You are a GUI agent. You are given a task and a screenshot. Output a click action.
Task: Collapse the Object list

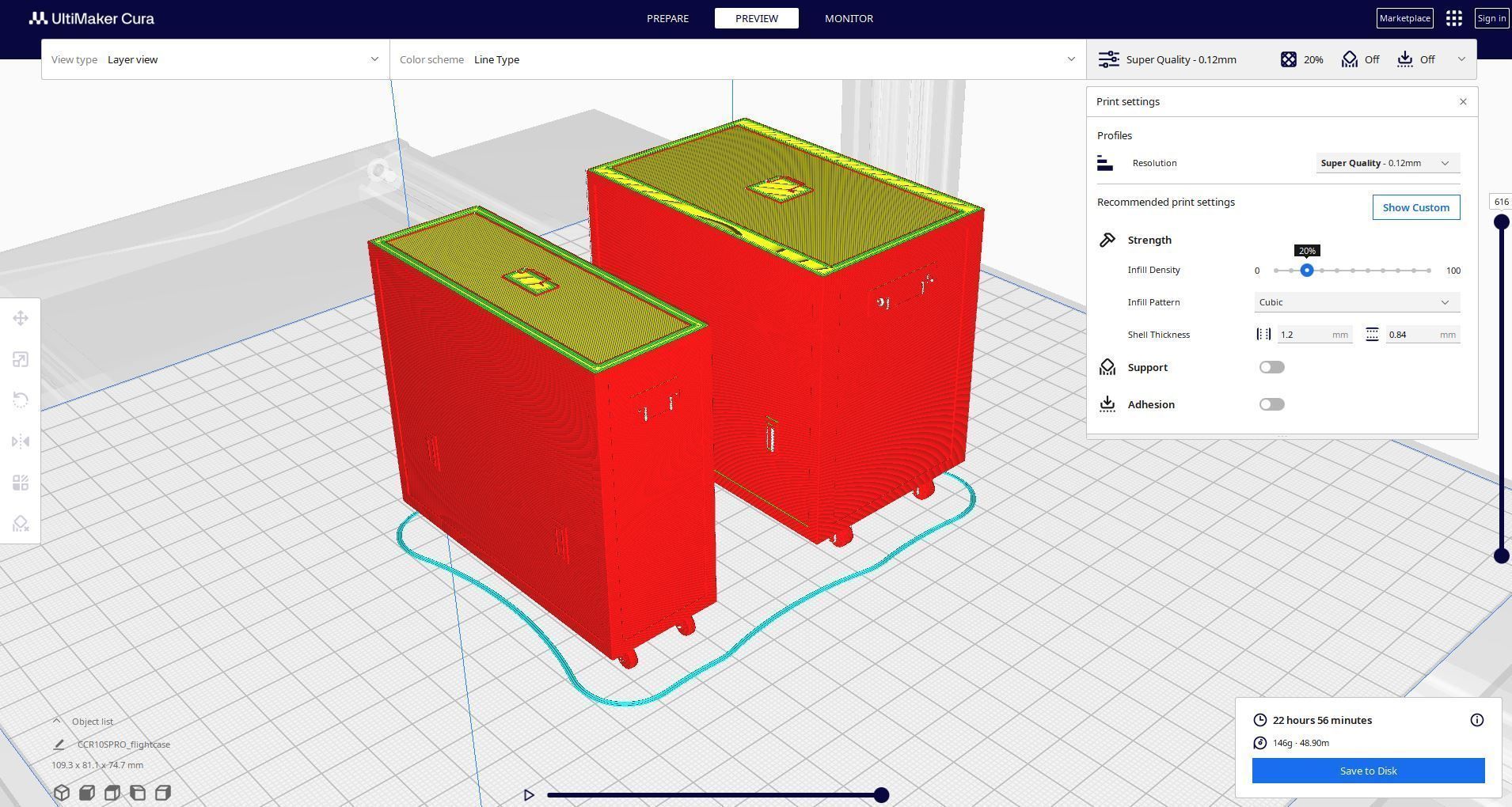pos(56,721)
